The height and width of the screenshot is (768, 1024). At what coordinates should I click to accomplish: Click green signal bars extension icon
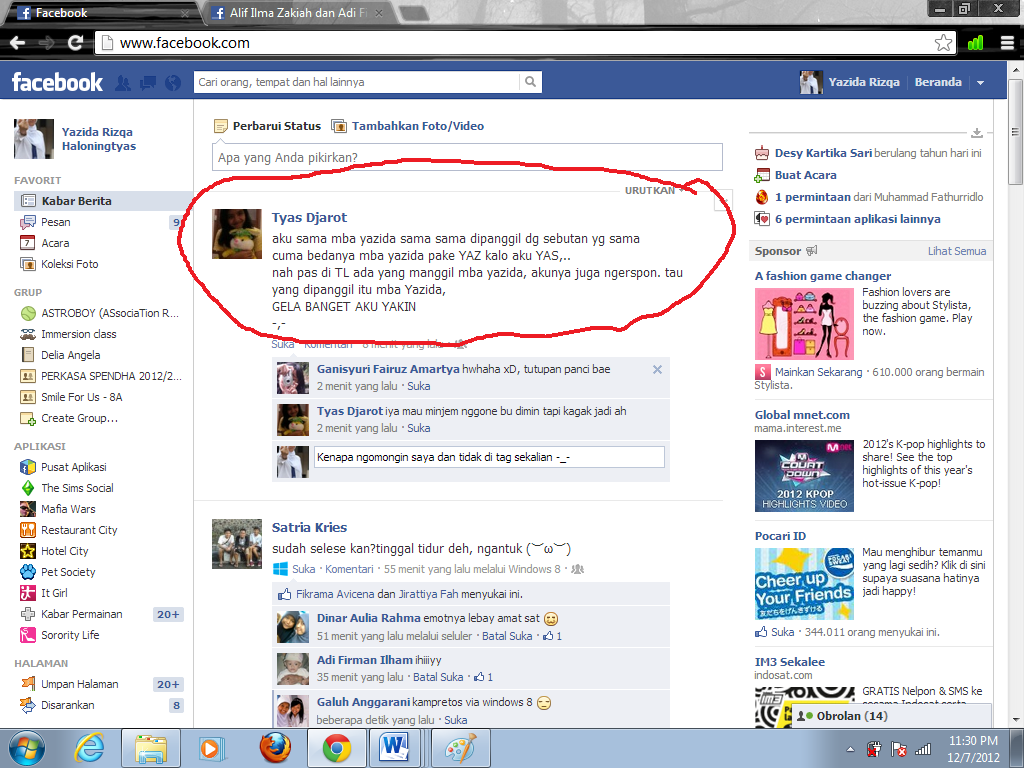(975, 43)
